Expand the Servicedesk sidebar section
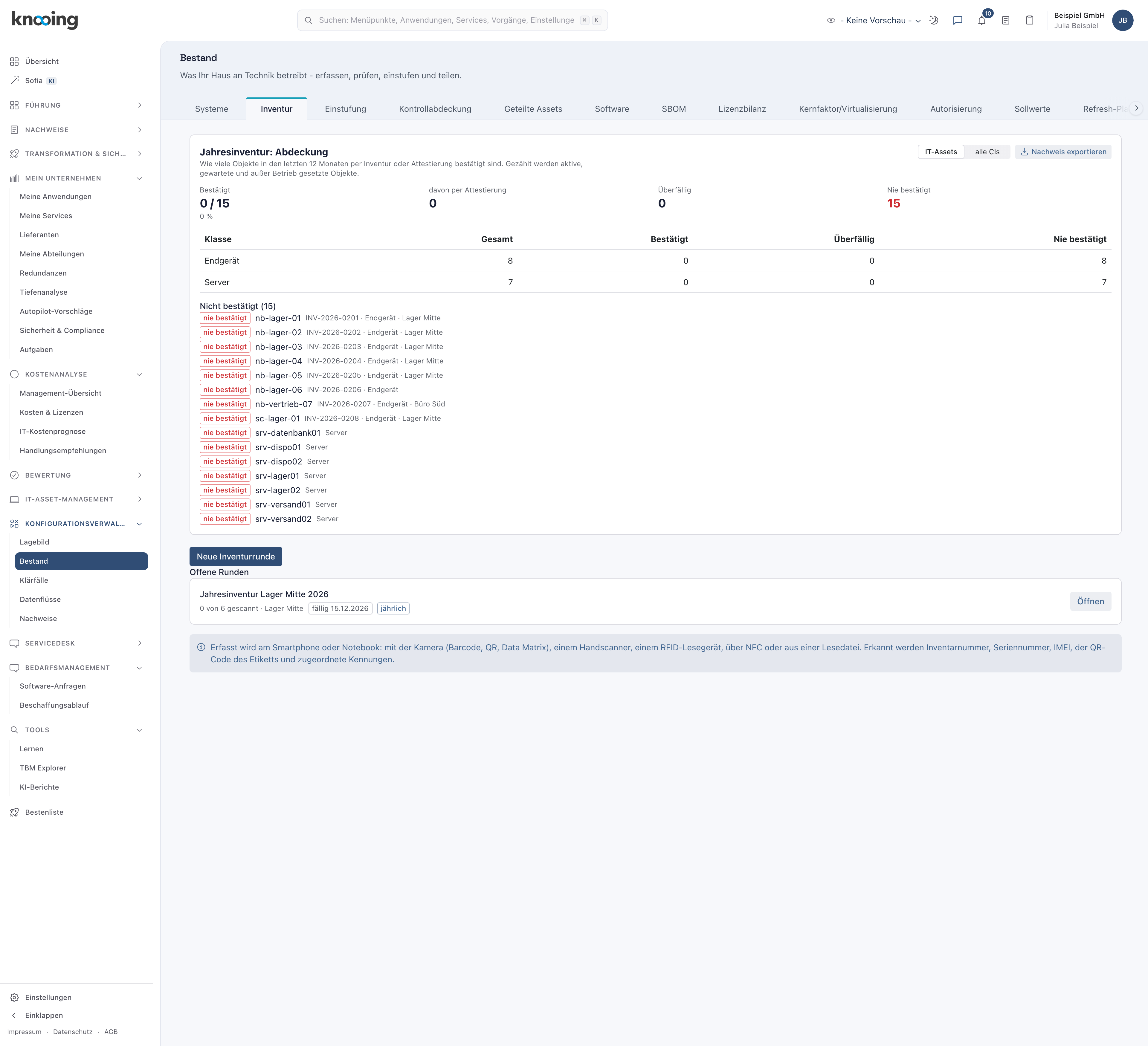Screen dimensions: 1148x1046 pos(76,643)
